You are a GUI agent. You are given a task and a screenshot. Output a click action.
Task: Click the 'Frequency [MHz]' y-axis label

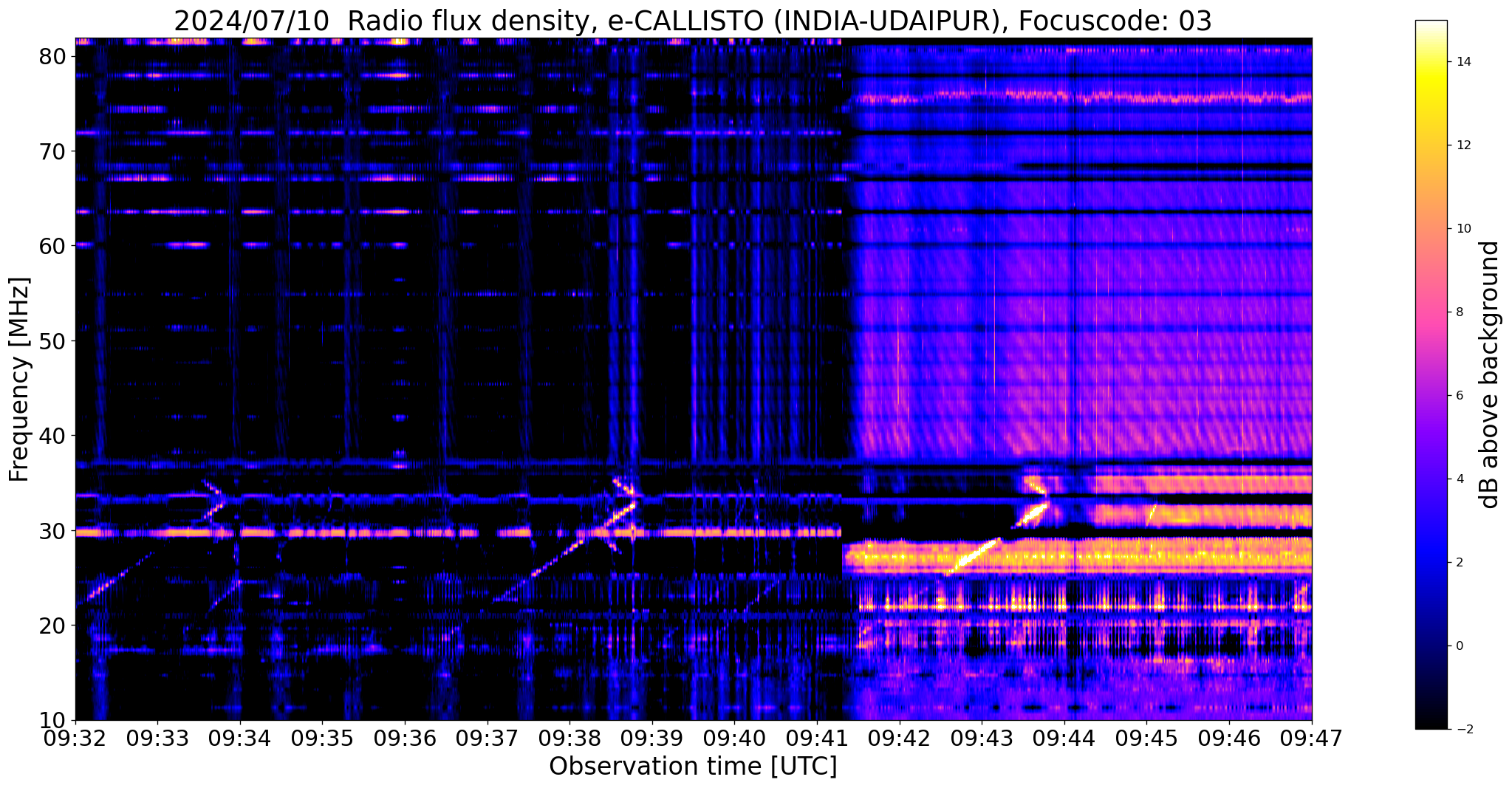[19, 379]
